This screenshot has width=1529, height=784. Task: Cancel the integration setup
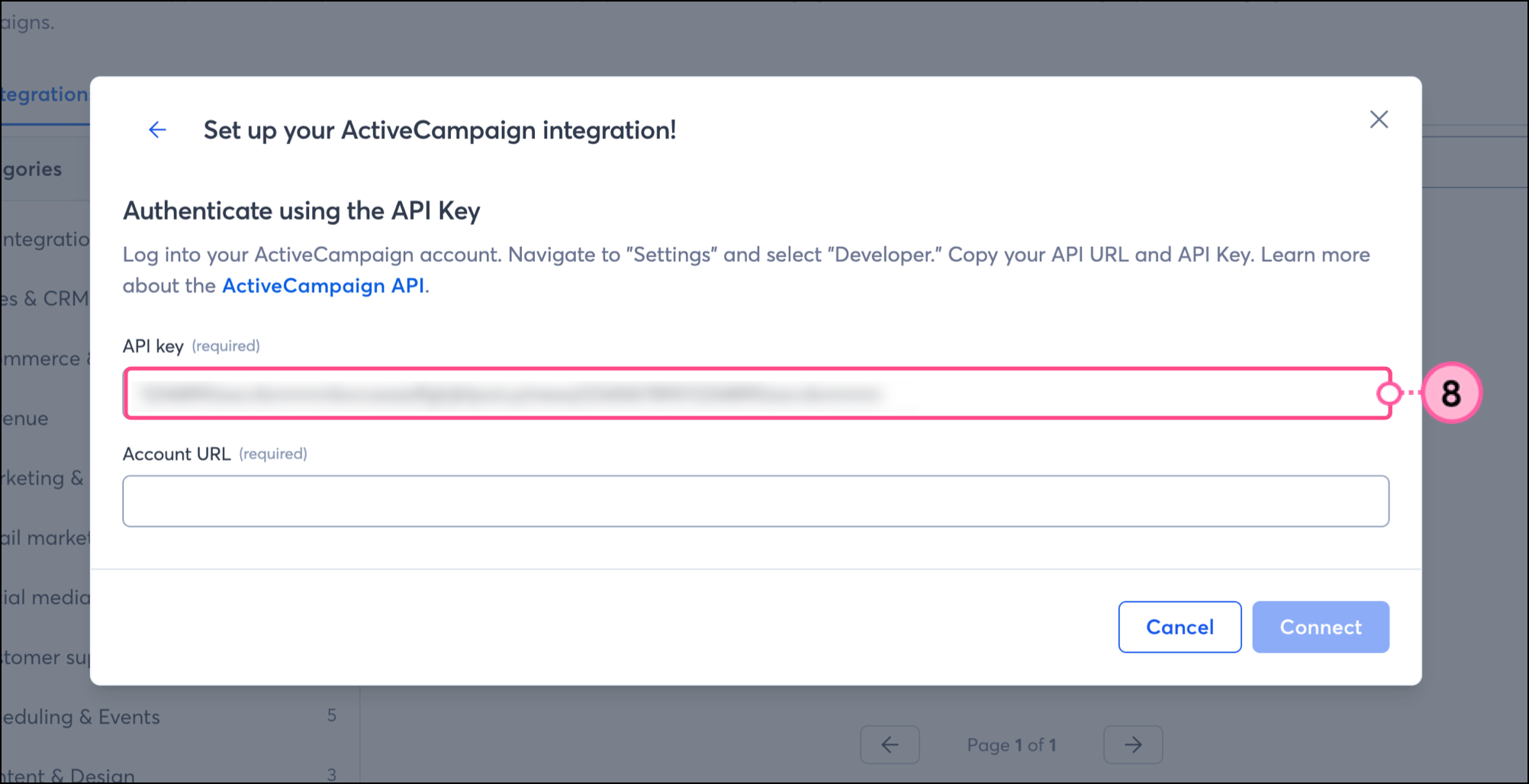click(1180, 627)
